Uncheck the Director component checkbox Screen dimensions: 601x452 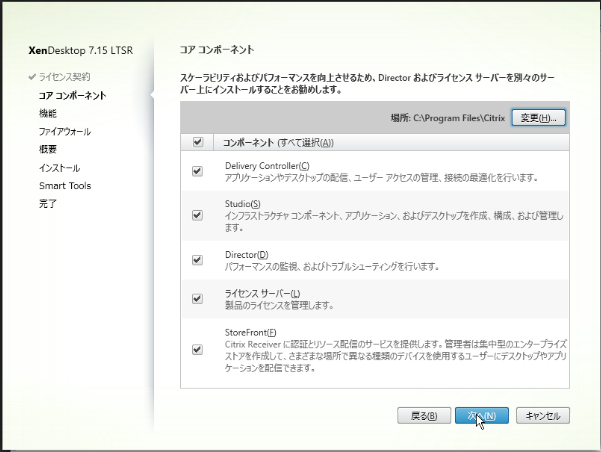click(x=197, y=260)
